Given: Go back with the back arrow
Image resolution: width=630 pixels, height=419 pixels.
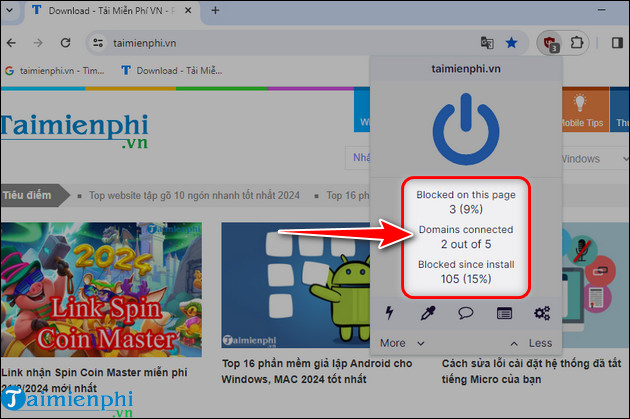Looking at the screenshot, I should 12,43.
